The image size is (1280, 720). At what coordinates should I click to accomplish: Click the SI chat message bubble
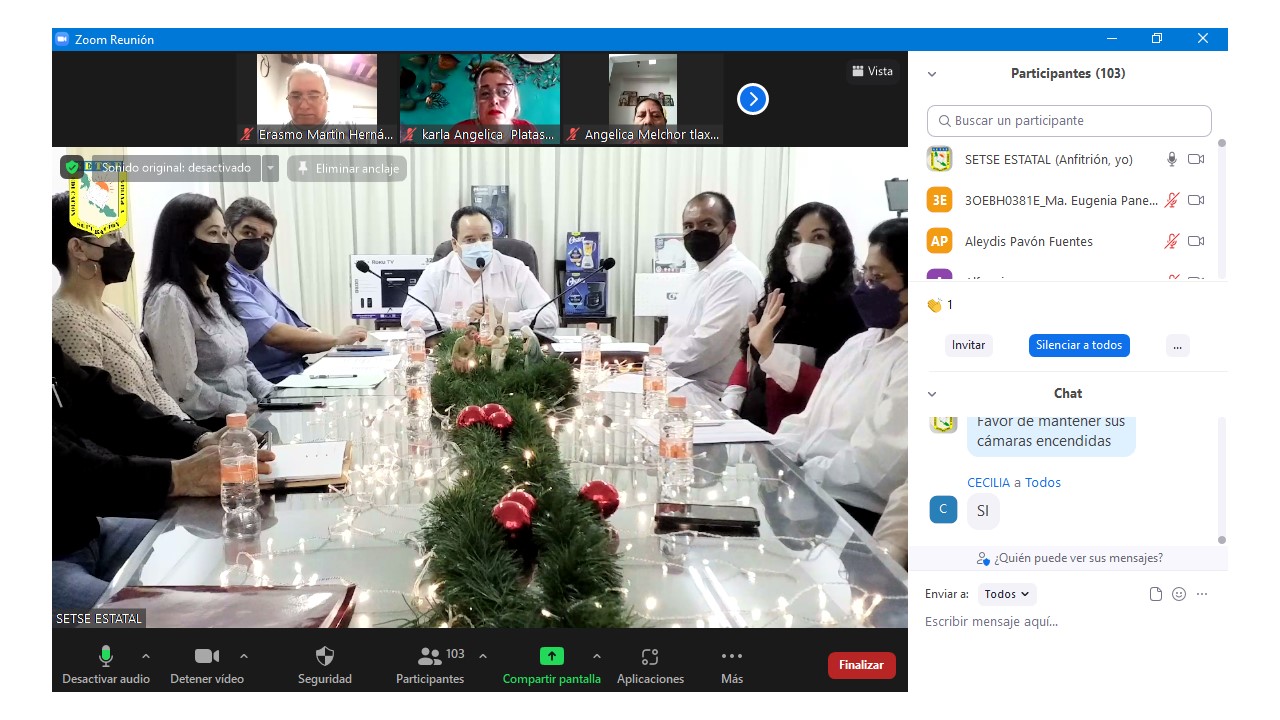tap(983, 511)
